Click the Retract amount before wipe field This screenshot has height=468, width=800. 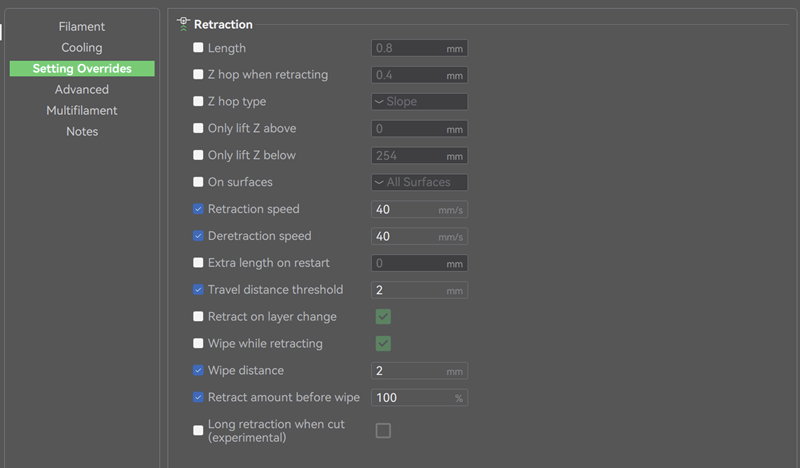pos(419,398)
